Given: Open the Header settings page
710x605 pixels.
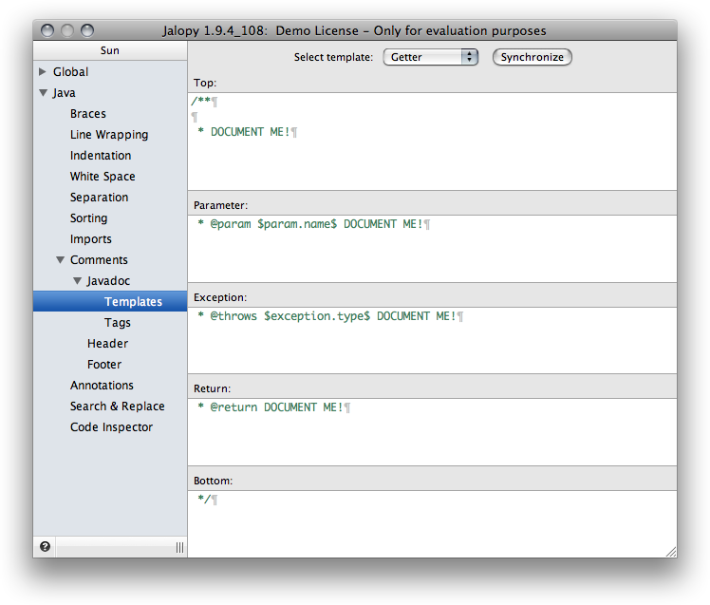Looking at the screenshot, I should (x=108, y=343).
